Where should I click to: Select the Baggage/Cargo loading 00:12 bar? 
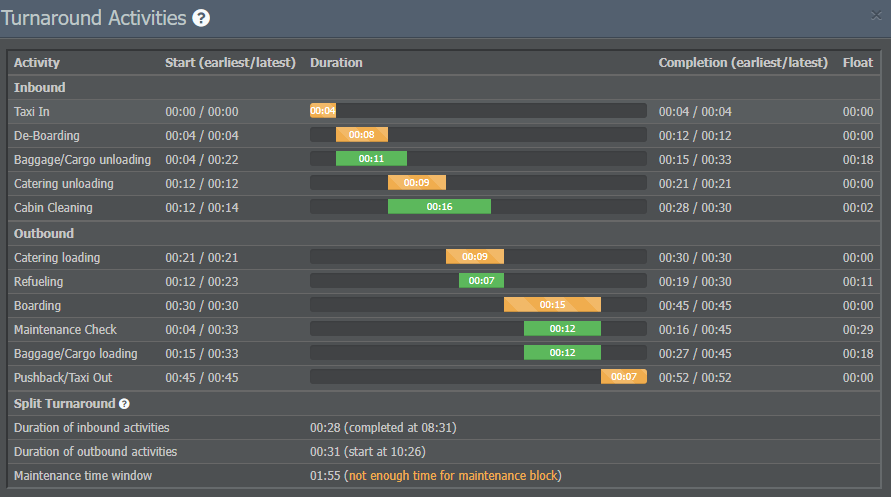click(x=562, y=353)
